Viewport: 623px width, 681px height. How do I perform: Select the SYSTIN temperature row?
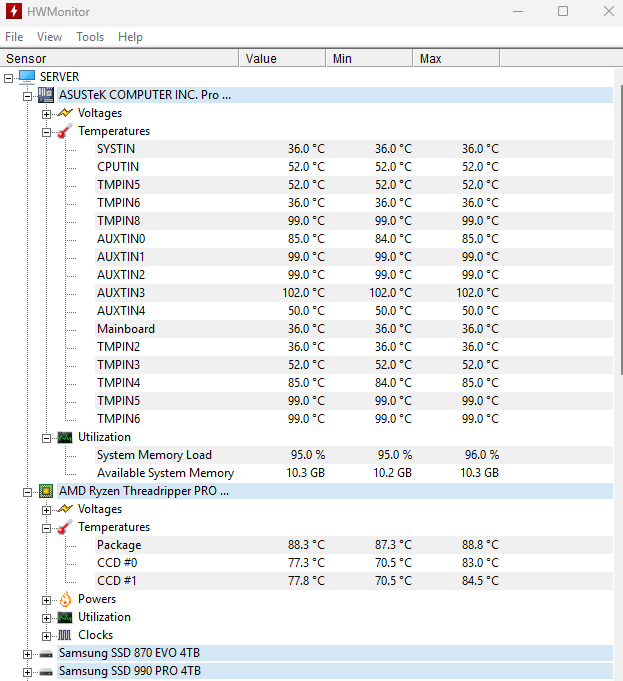354,149
